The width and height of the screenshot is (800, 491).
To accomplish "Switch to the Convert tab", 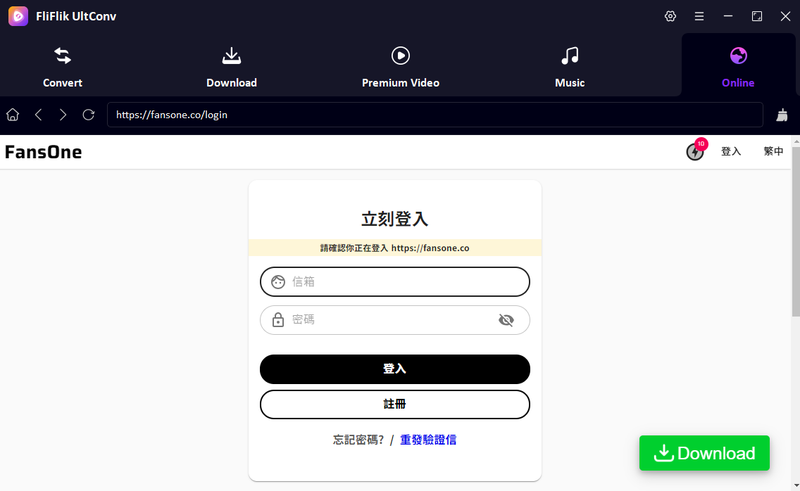I will pos(62,67).
